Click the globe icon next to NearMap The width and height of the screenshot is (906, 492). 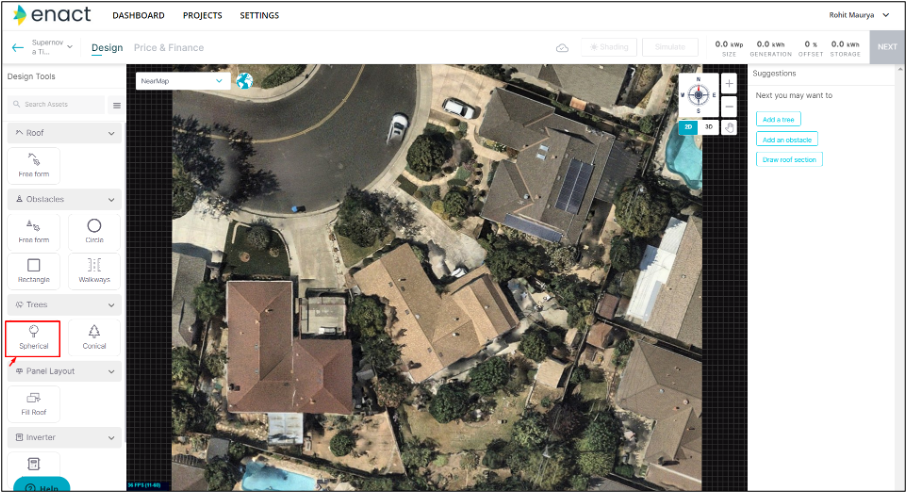[244, 81]
